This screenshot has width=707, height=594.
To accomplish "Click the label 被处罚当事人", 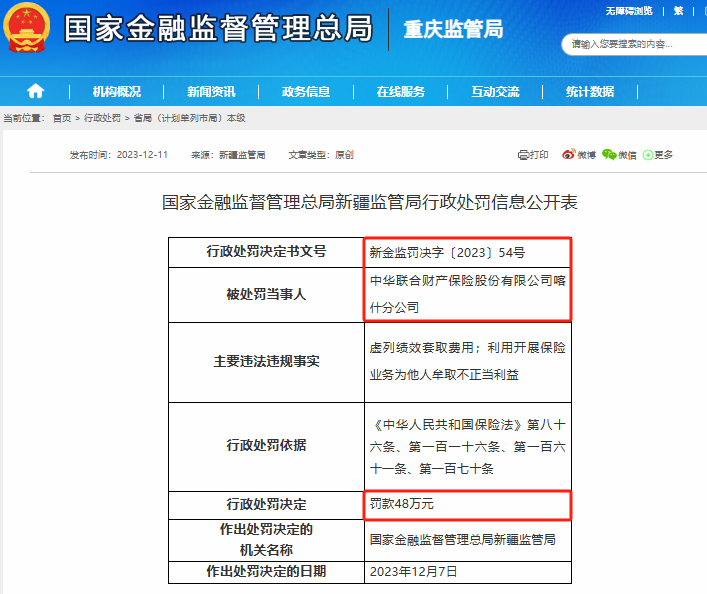I will point(266,295).
